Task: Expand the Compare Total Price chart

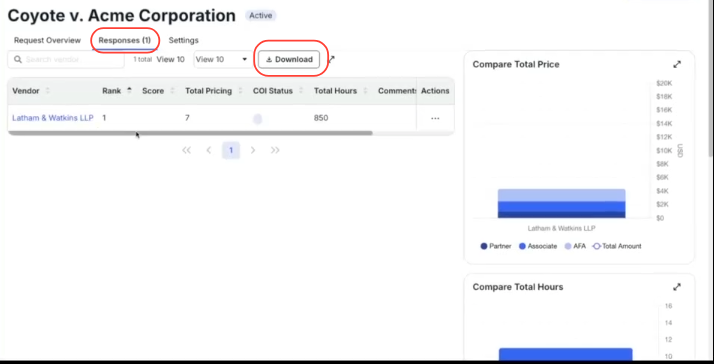Action: [x=677, y=65]
